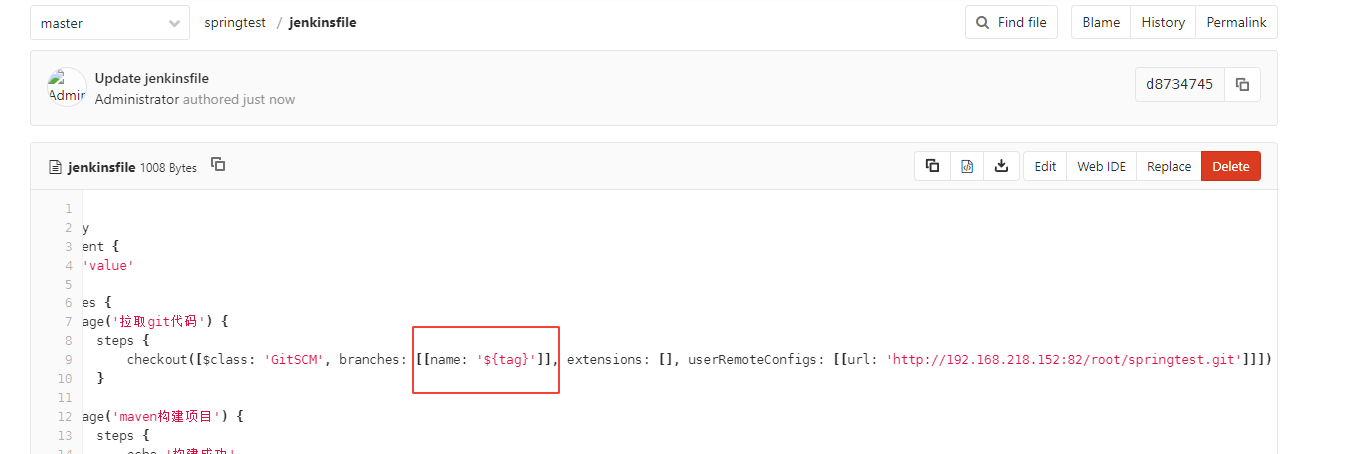The width and height of the screenshot is (1355, 454).
Task: Click the chevron arrow in branch selector
Action: point(175,23)
